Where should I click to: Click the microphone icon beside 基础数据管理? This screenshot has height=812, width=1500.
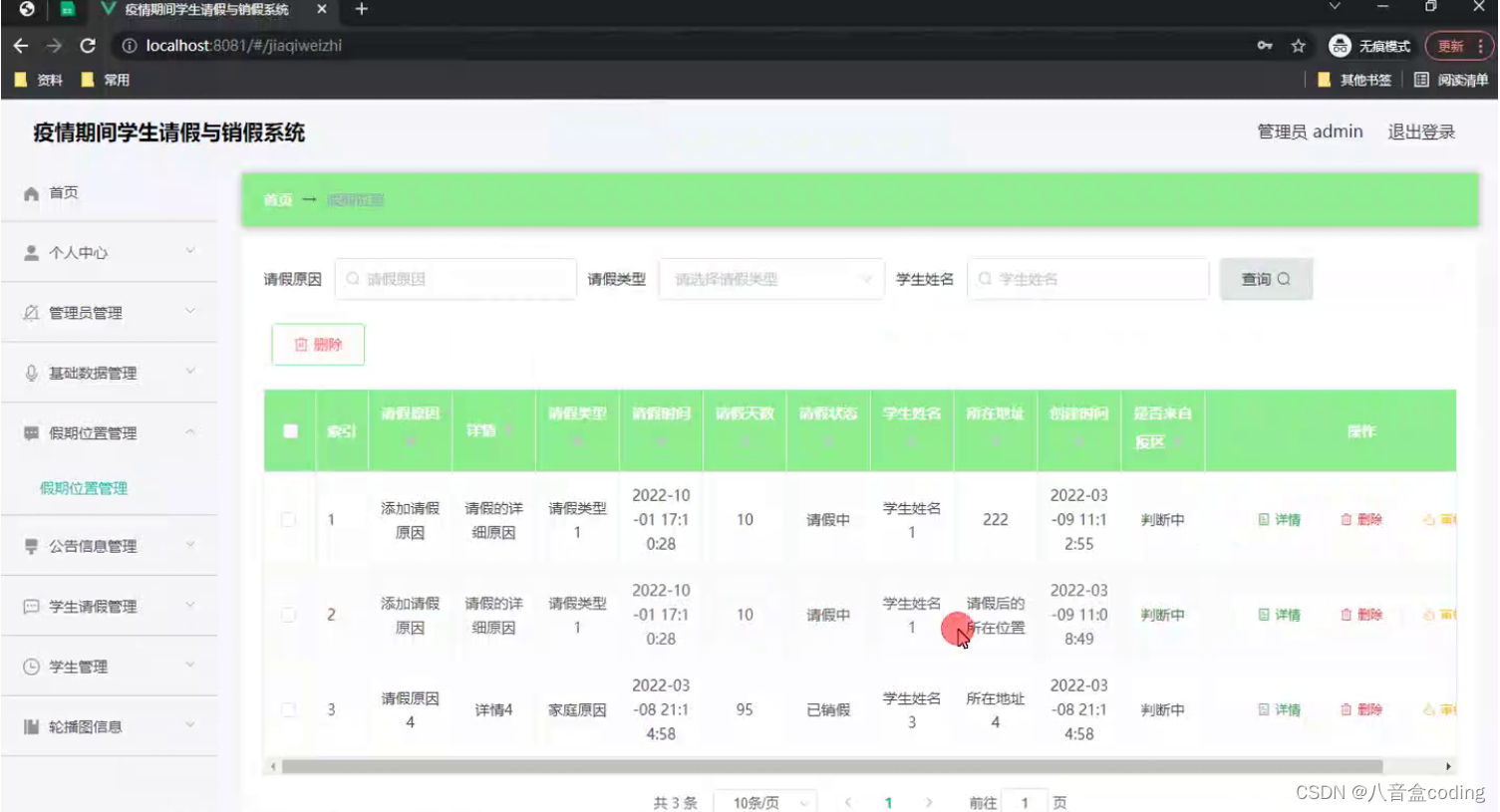(x=31, y=373)
